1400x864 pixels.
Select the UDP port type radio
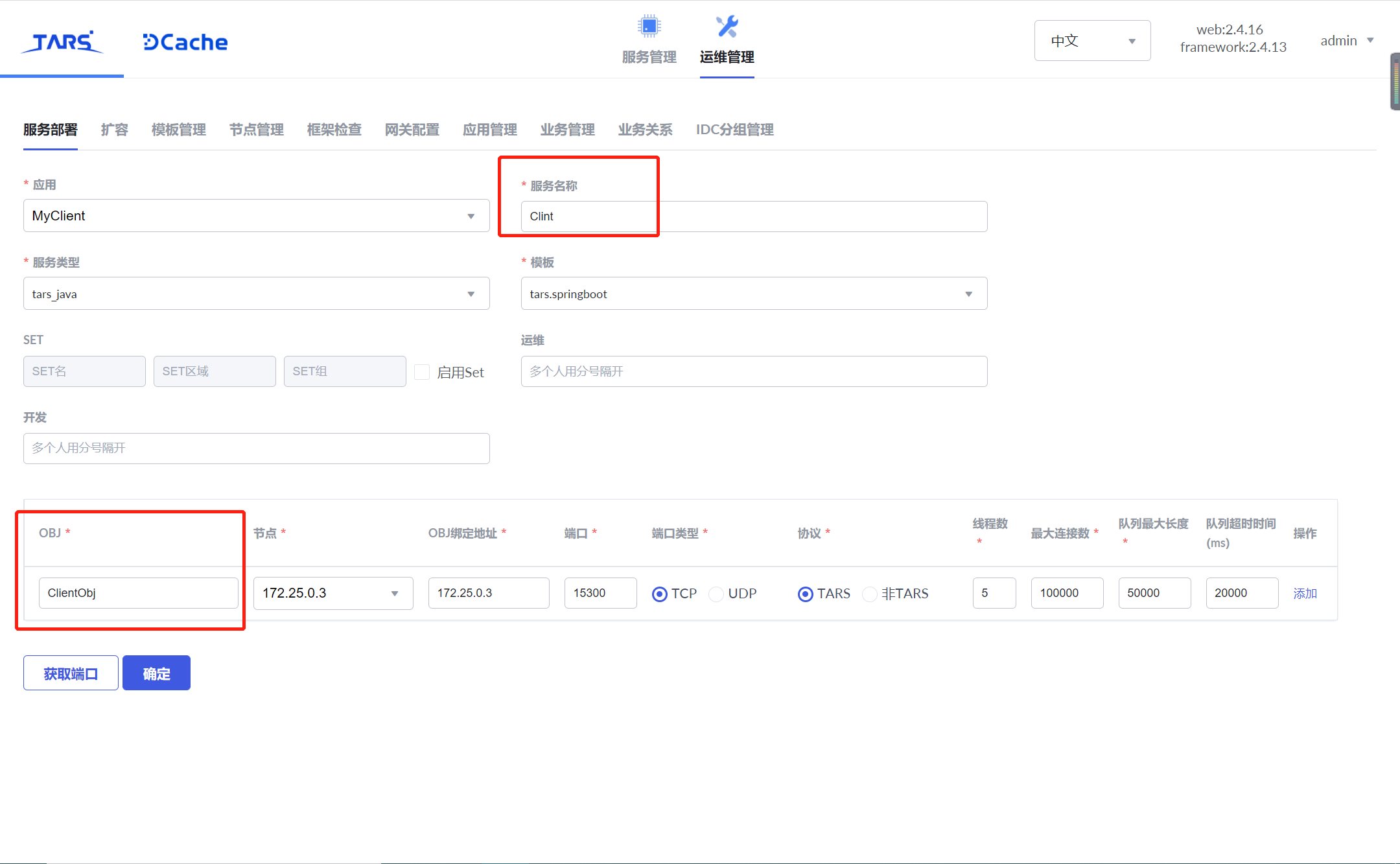(x=716, y=594)
